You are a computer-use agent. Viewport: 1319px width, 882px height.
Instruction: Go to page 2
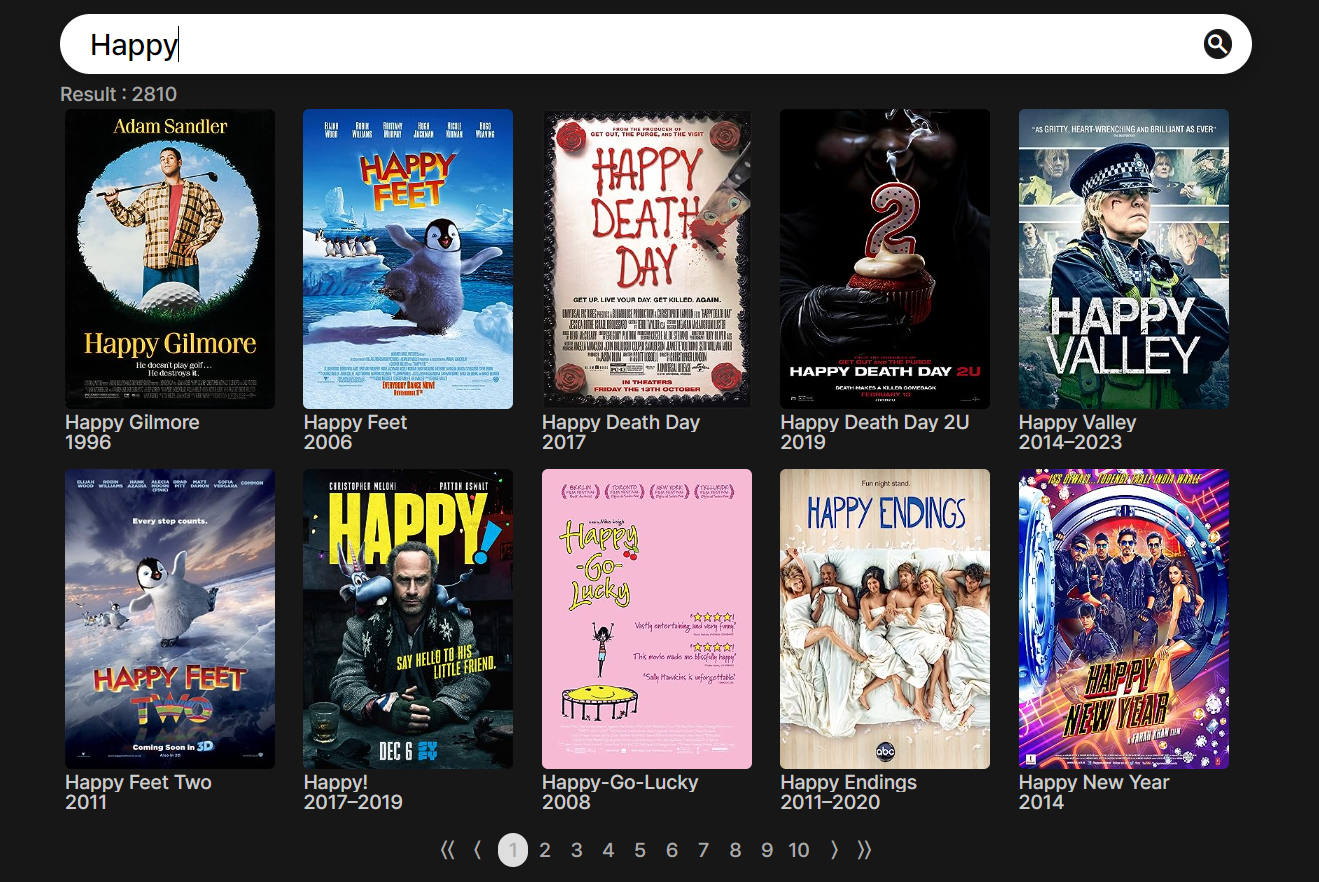tap(545, 850)
